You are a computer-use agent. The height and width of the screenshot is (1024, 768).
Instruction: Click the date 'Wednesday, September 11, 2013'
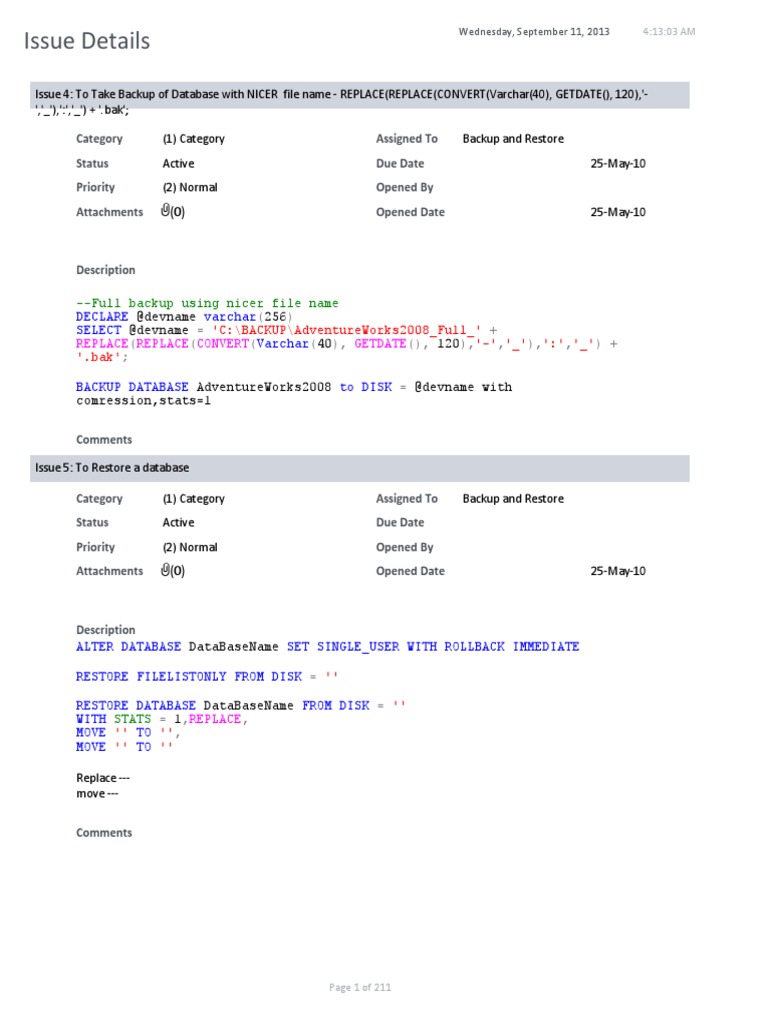534,31
